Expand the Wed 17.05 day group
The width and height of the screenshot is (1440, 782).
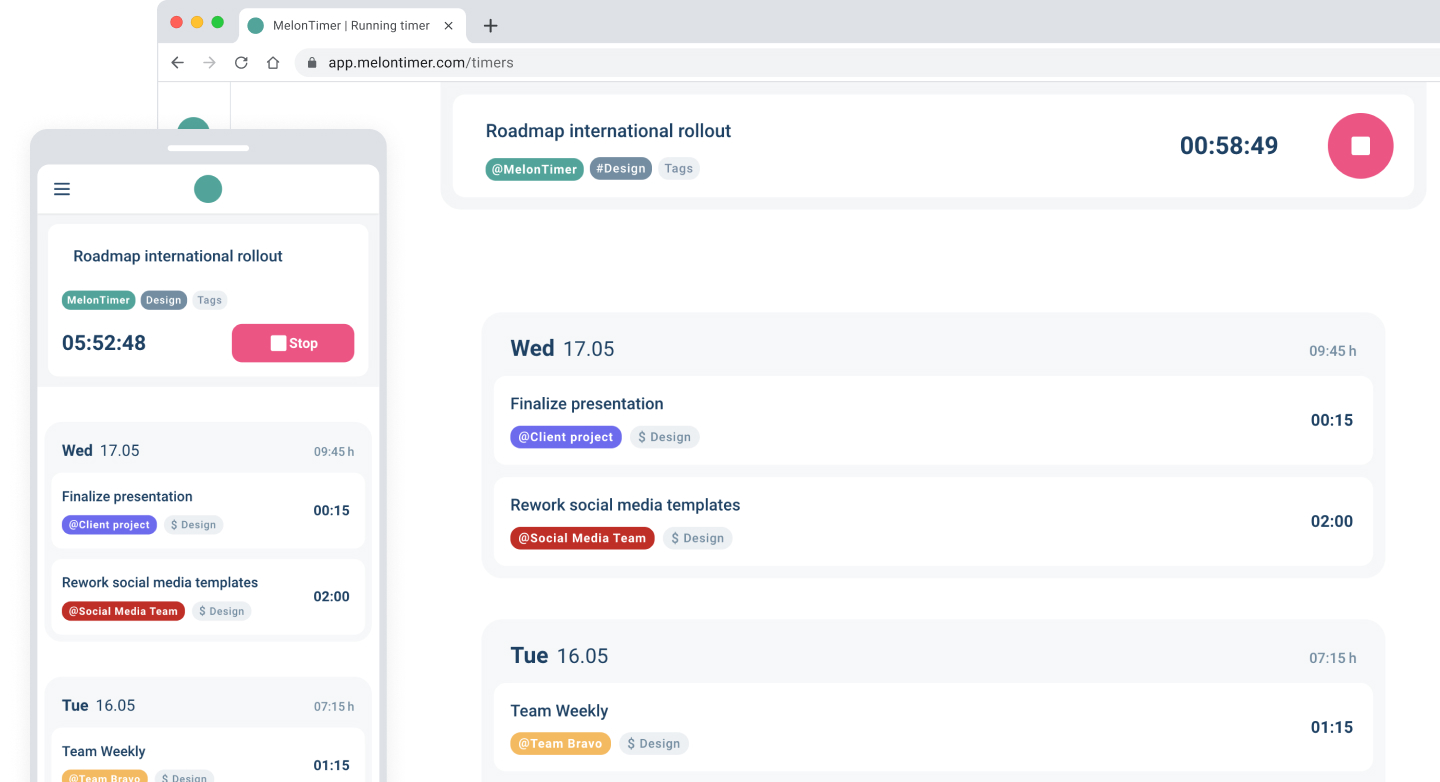click(560, 348)
